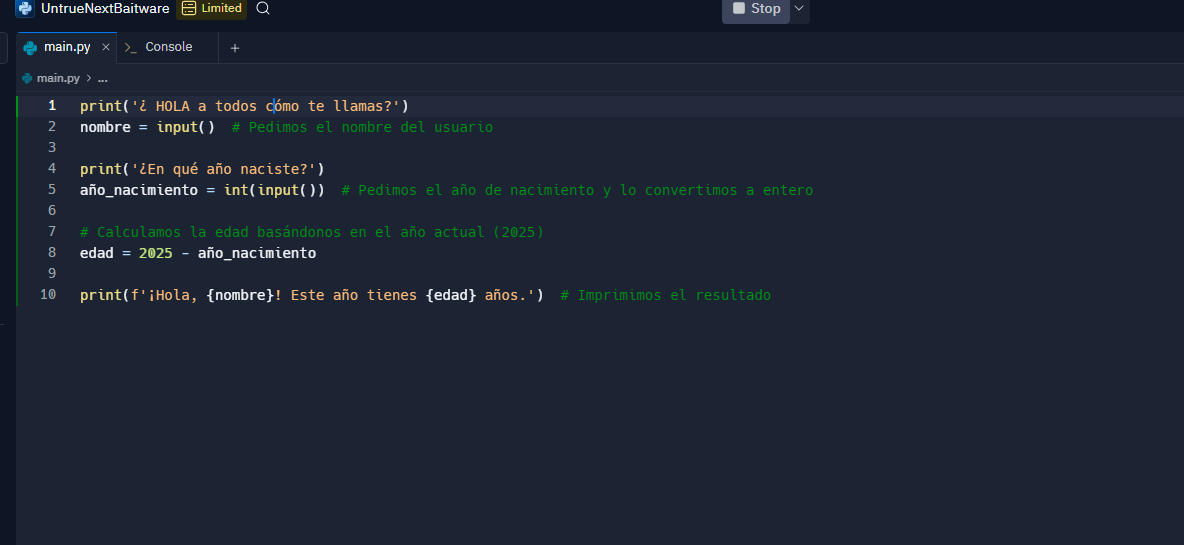Click line number 10 in gutter

[x=48, y=294]
